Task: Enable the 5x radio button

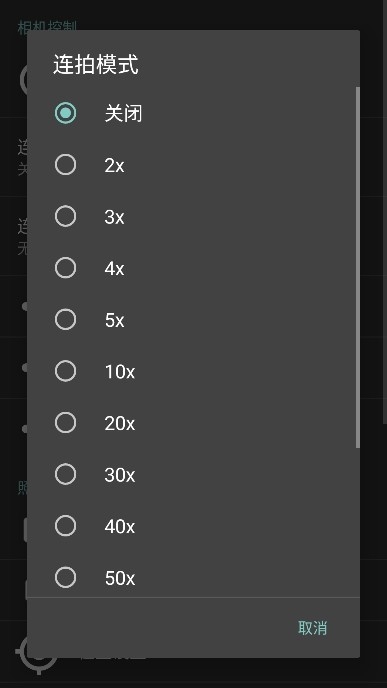Action: 65,319
